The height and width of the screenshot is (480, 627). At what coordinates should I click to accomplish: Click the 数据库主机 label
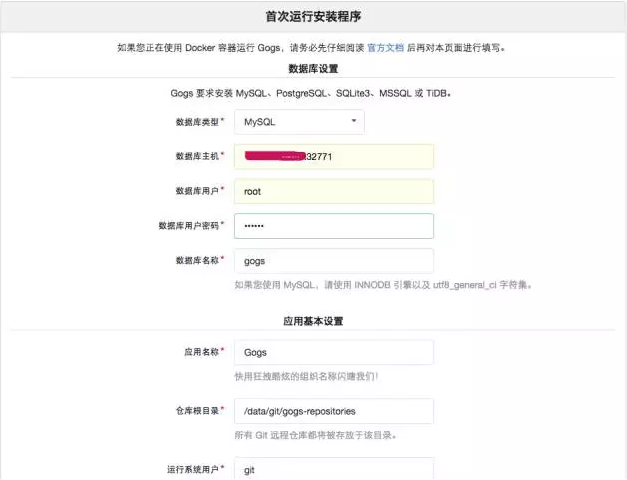[197, 156]
